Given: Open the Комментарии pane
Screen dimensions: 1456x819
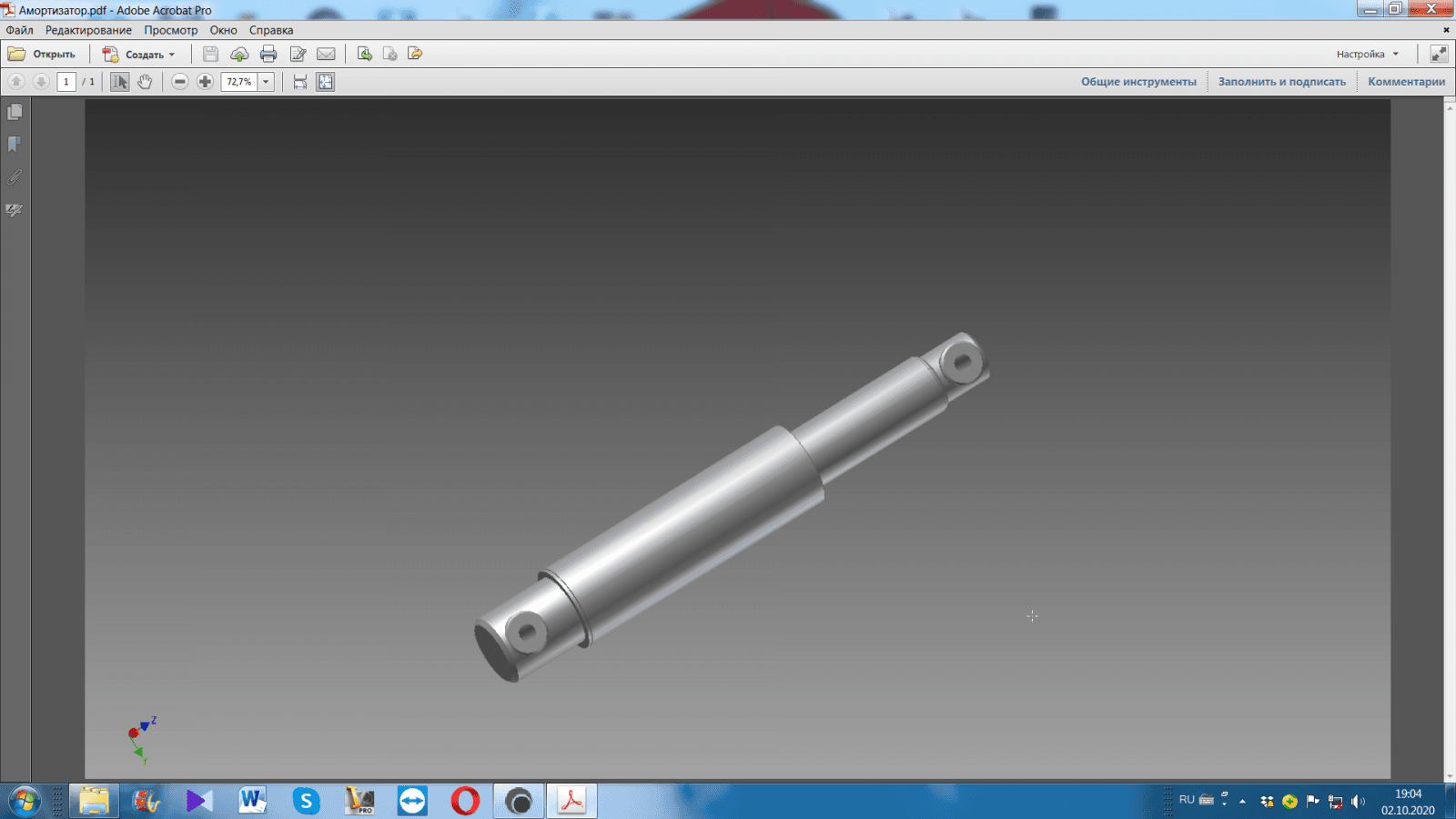Looking at the screenshot, I should (1406, 82).
